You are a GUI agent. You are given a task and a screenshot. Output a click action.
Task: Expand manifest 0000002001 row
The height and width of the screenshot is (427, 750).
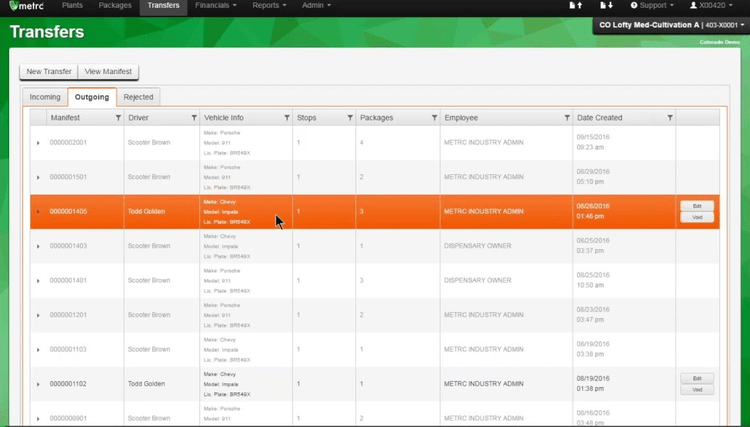[38, 143]
